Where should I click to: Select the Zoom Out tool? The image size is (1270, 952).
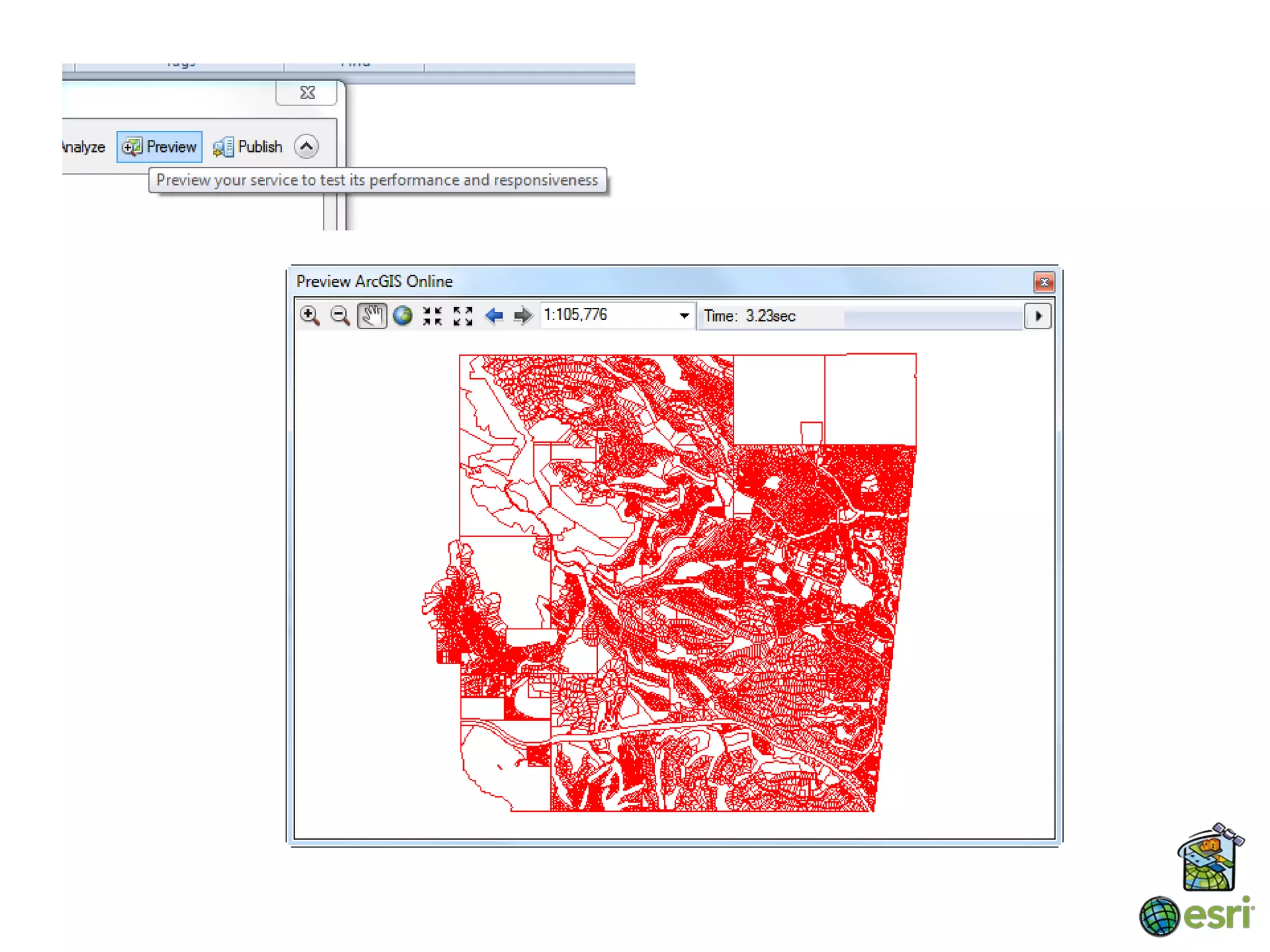pos(340,315)
